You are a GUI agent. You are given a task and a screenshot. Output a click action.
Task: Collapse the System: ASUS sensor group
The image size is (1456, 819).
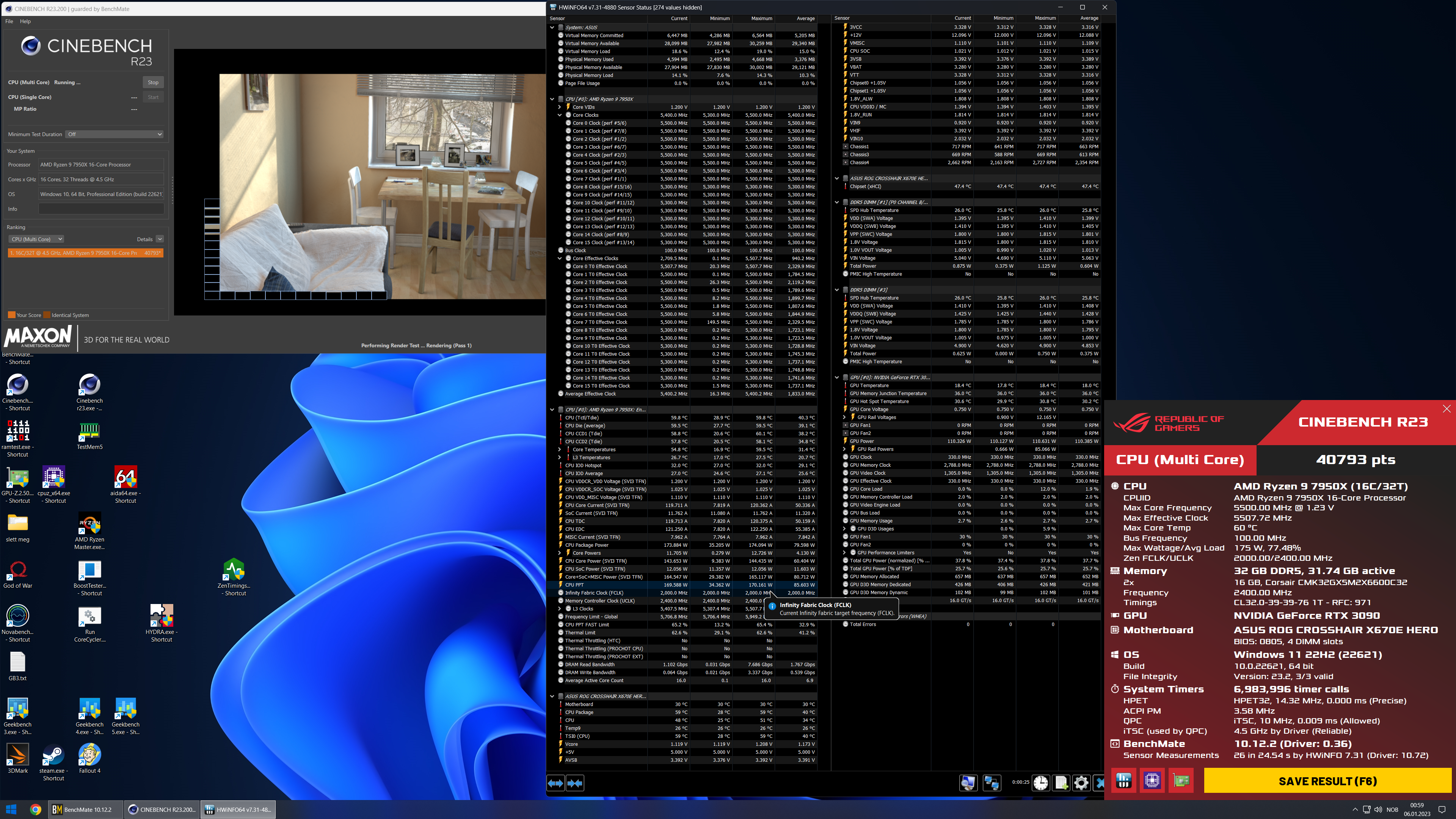(x=552, y=27)
